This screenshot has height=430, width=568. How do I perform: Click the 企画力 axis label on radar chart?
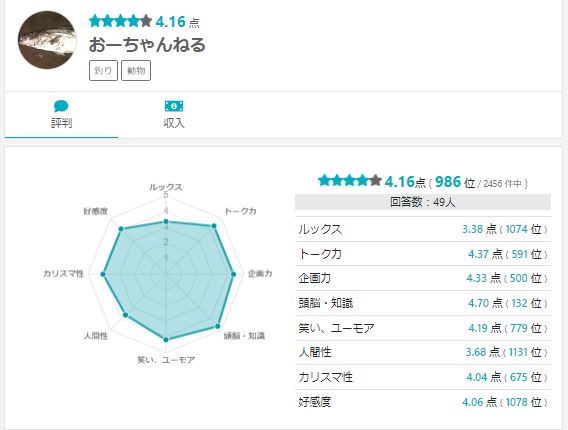click(260, 274)
